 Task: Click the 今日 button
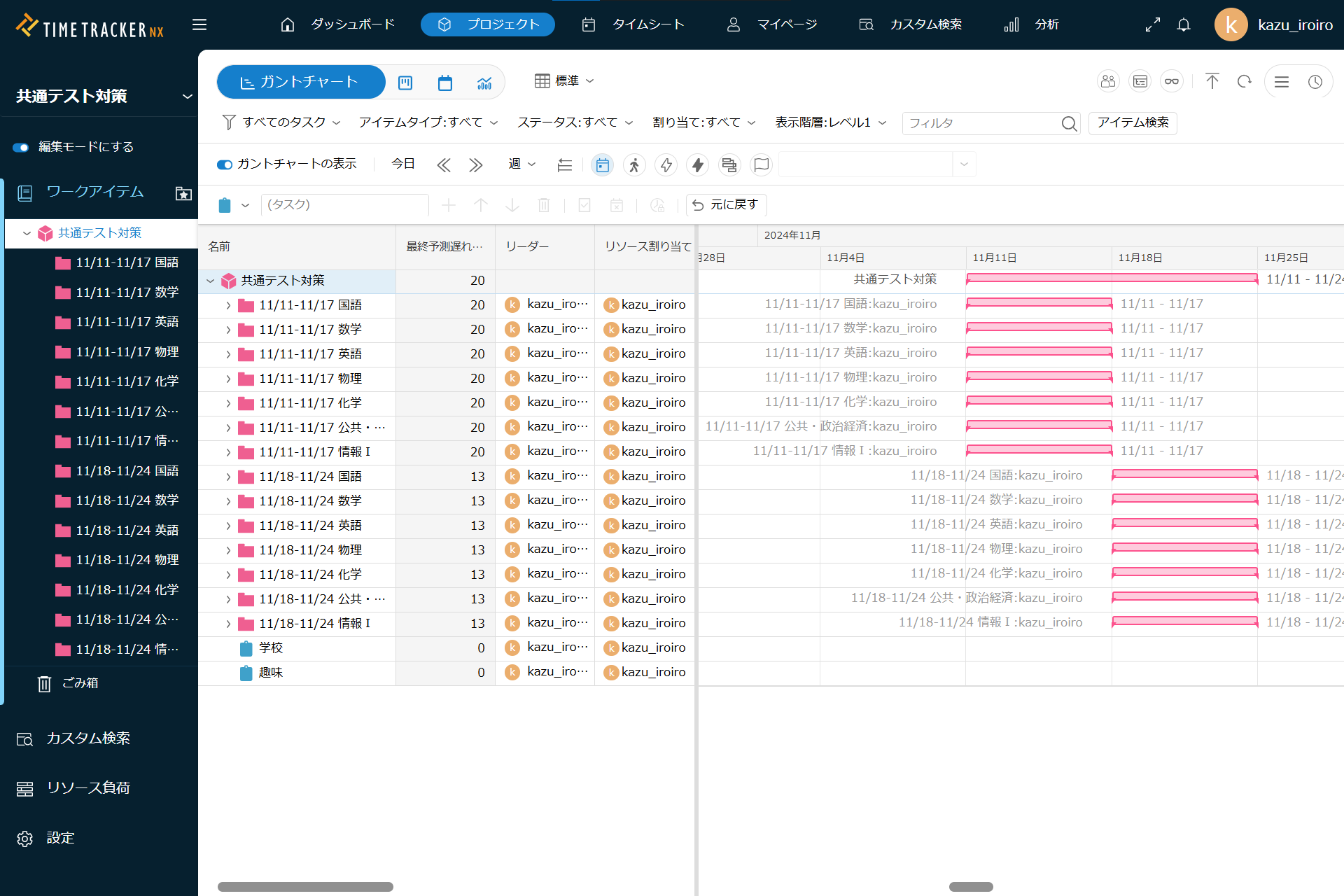(402, 164)
